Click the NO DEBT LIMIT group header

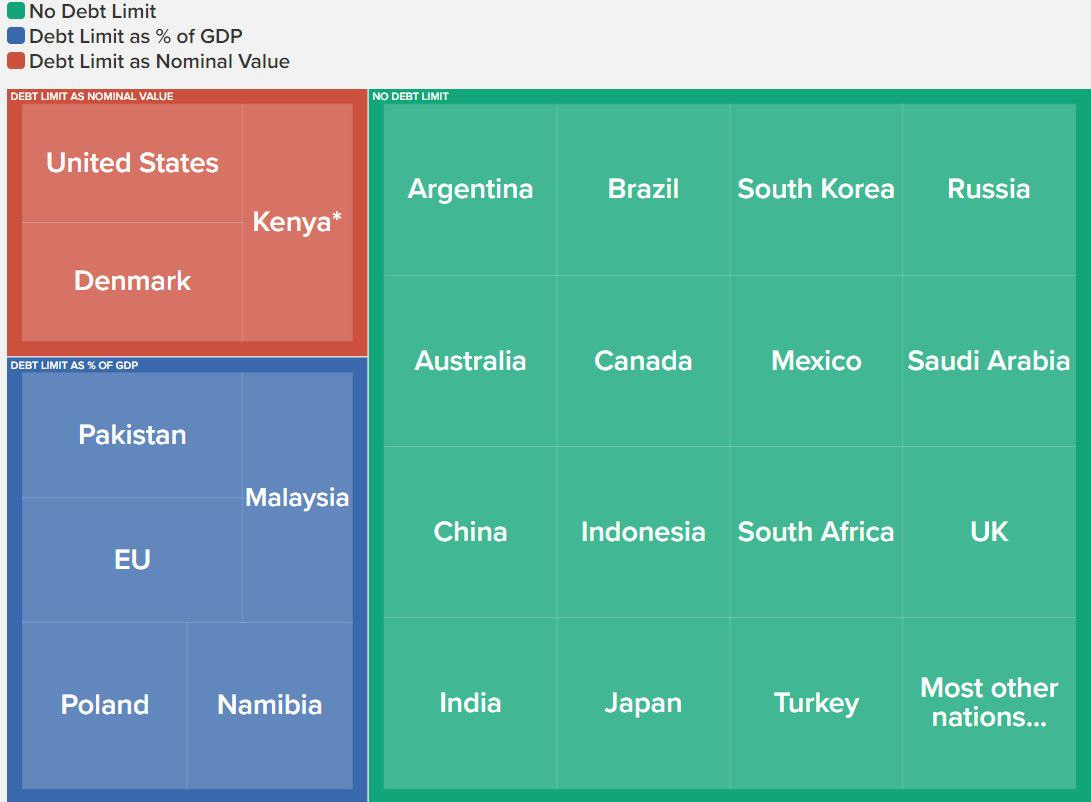pyautogui.click(x=411, y=96)
